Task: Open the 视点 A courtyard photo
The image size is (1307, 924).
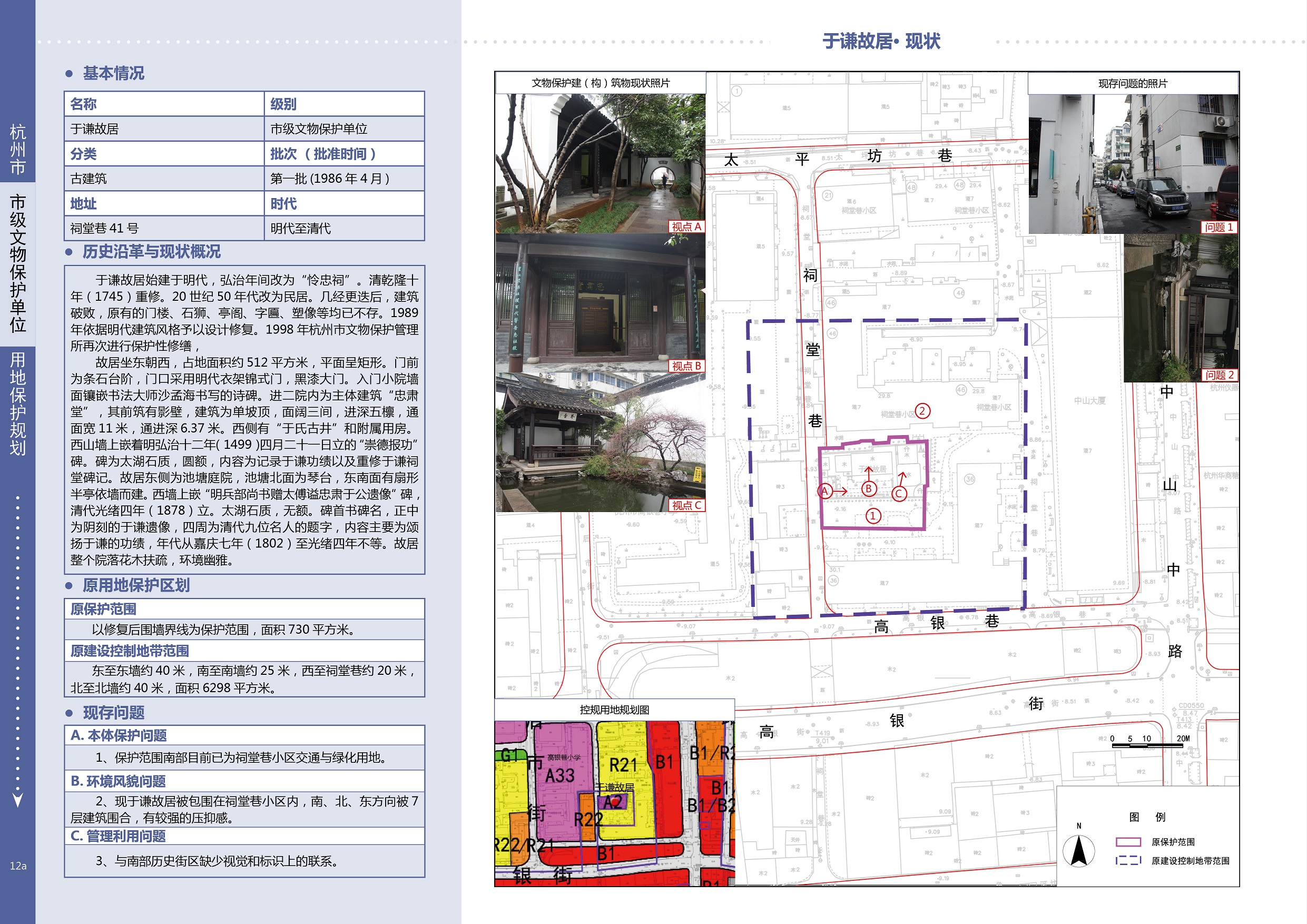Action: click(600, 163)
